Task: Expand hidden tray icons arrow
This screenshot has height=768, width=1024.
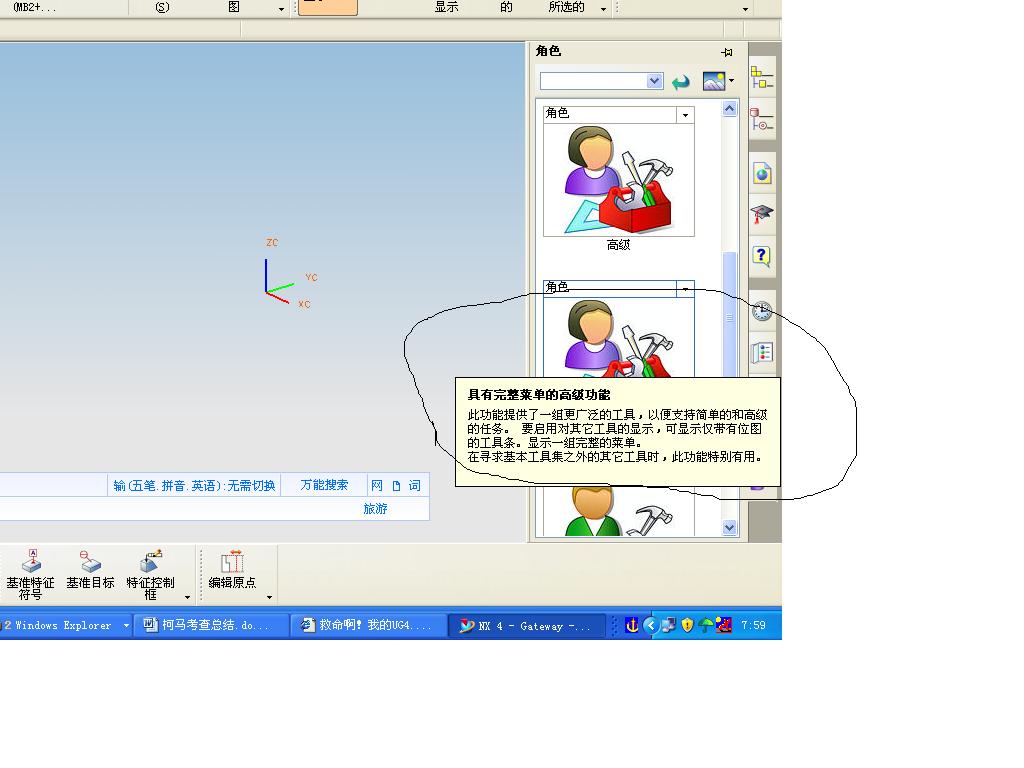Action: coord(650,625)
